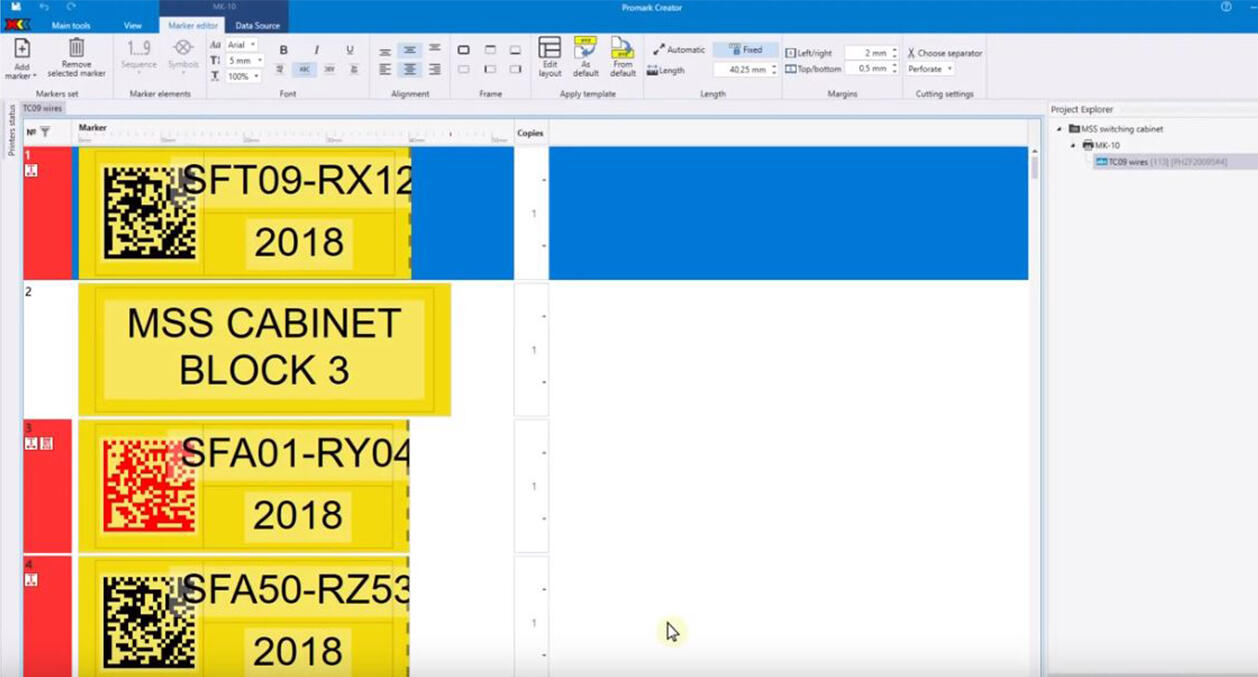Apply template using As default icon
The width and height of the screenshot is (1258, 677).
tap(586, 57)
